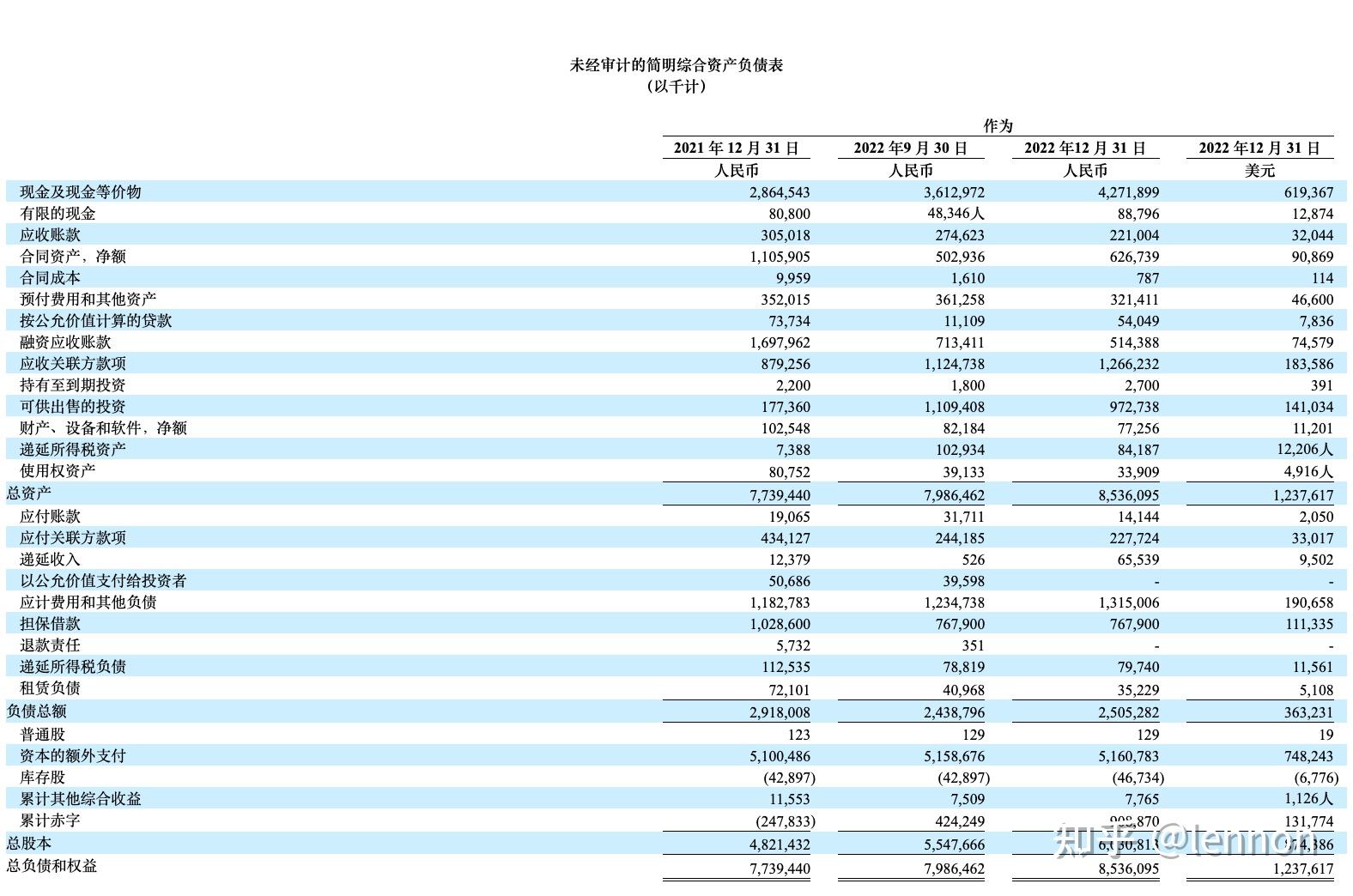Click row label 退款责任

click(50, 645)
